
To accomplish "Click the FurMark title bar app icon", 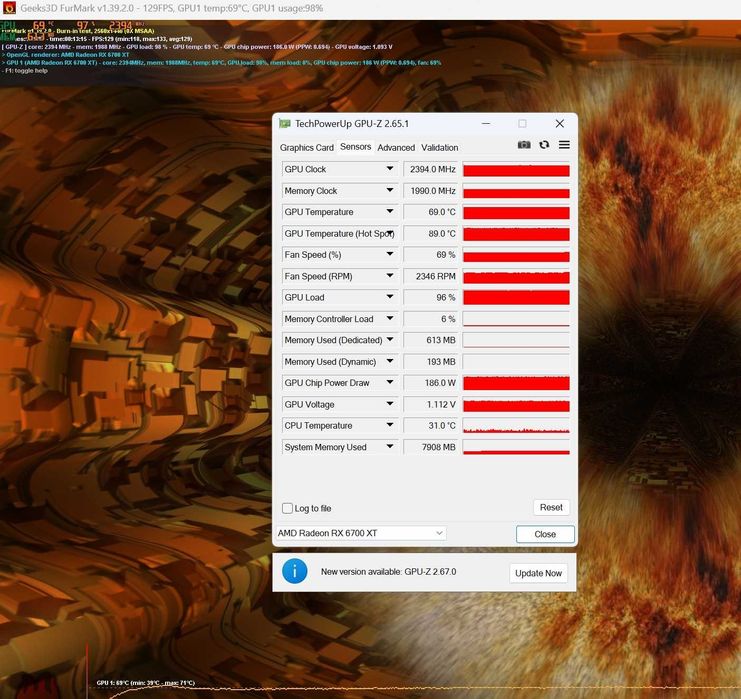I will 9,8.
